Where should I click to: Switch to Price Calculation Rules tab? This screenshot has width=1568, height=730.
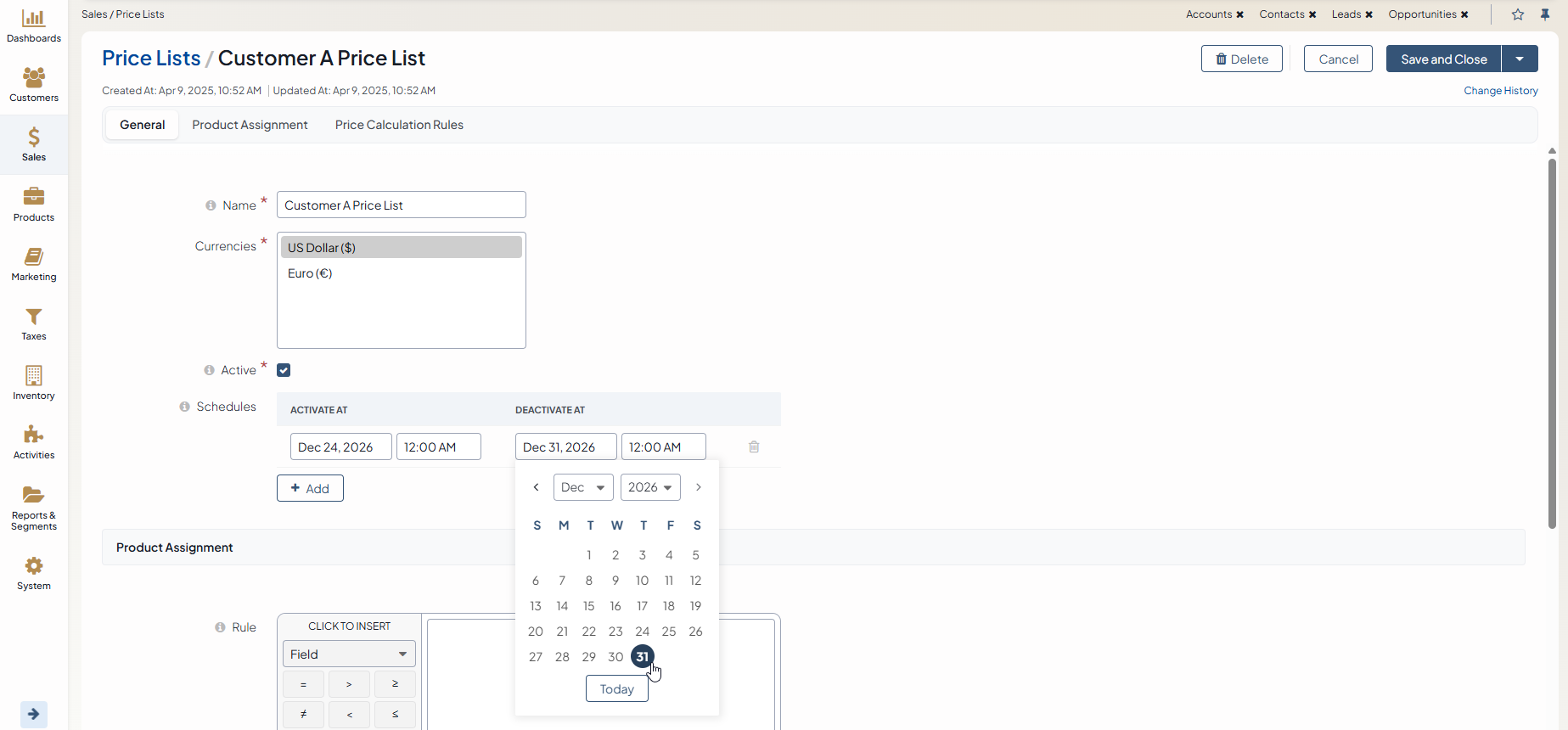tap(399, 125)
